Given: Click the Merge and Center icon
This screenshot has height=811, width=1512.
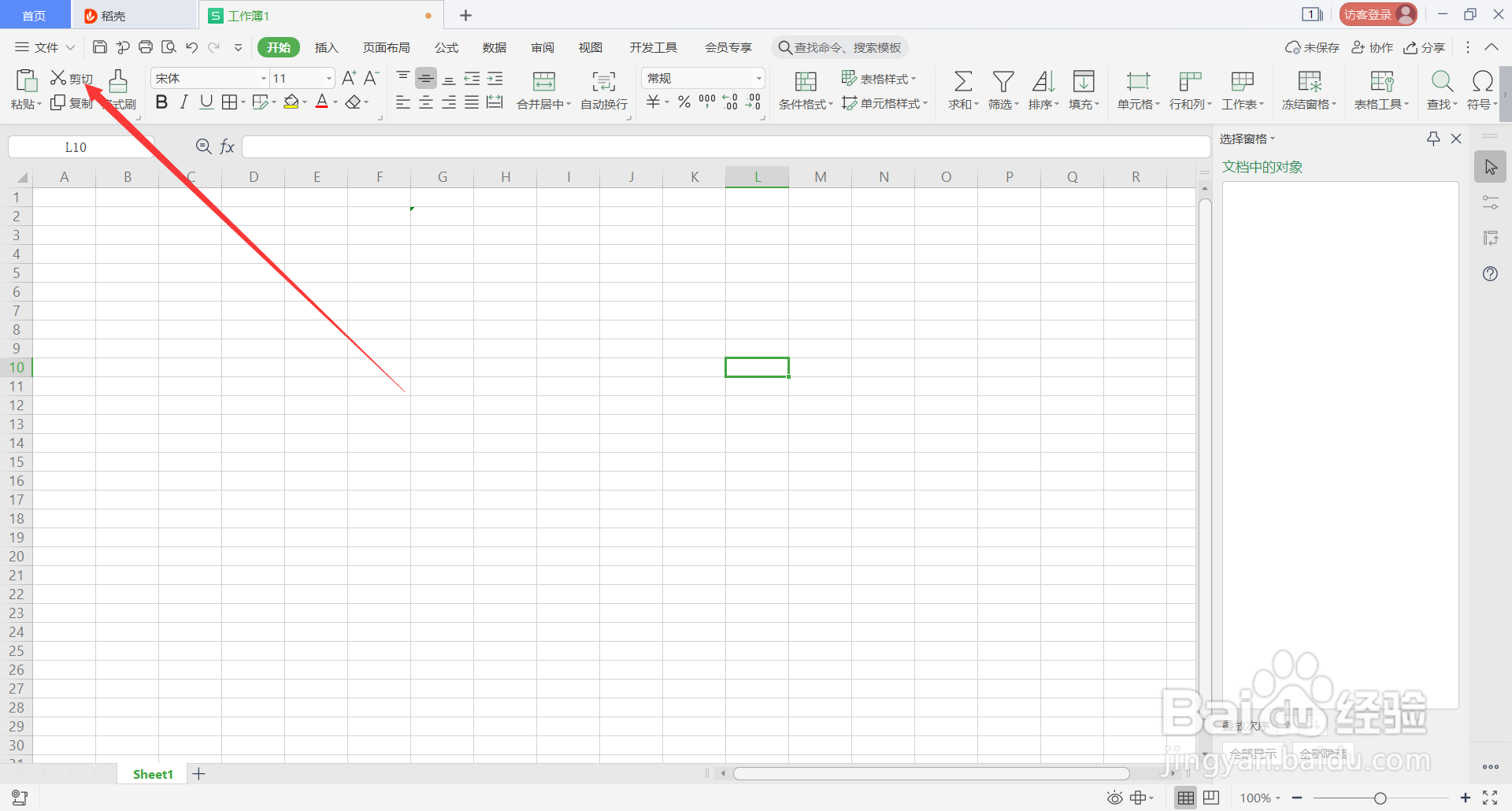Looking at the screenshot, I should coord(544,81).
